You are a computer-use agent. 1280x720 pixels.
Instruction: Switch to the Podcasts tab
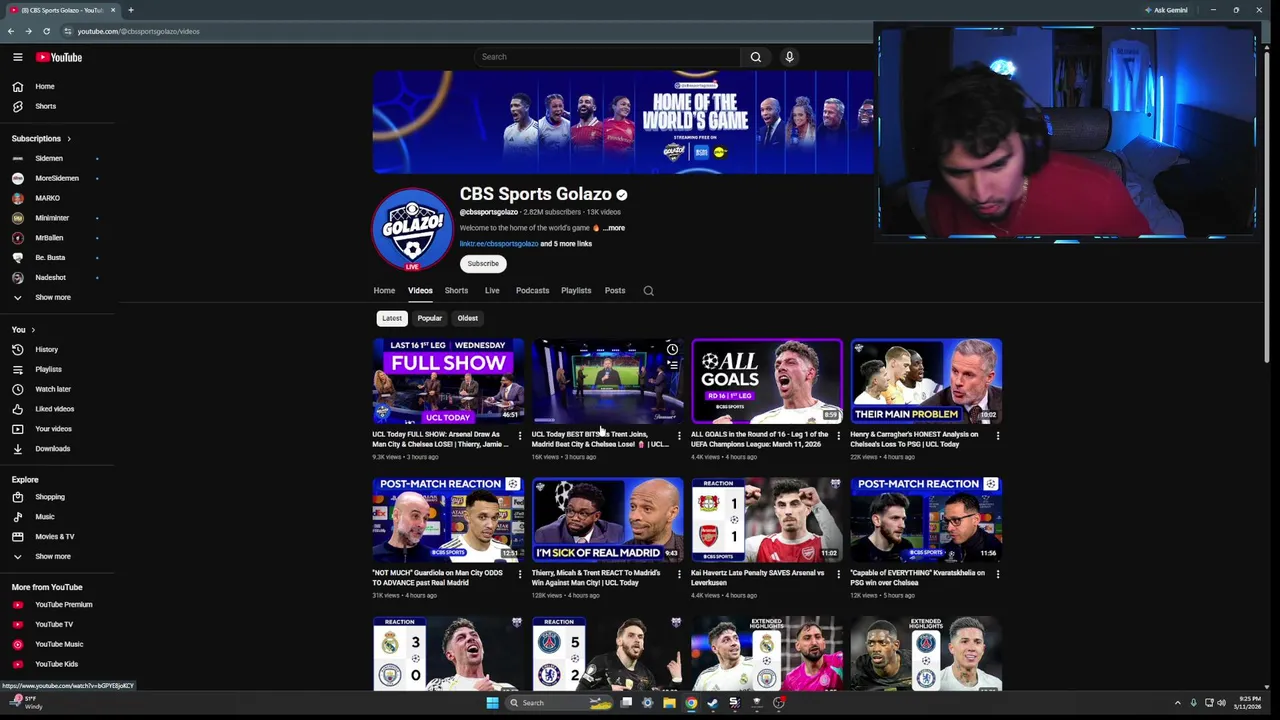pos(532,291)
